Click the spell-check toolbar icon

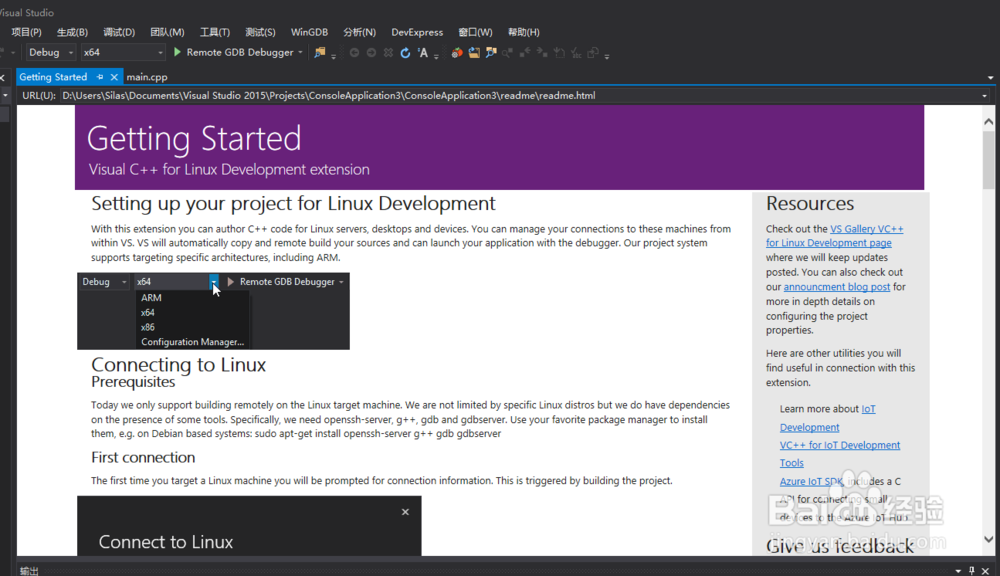tap(575, 52)
